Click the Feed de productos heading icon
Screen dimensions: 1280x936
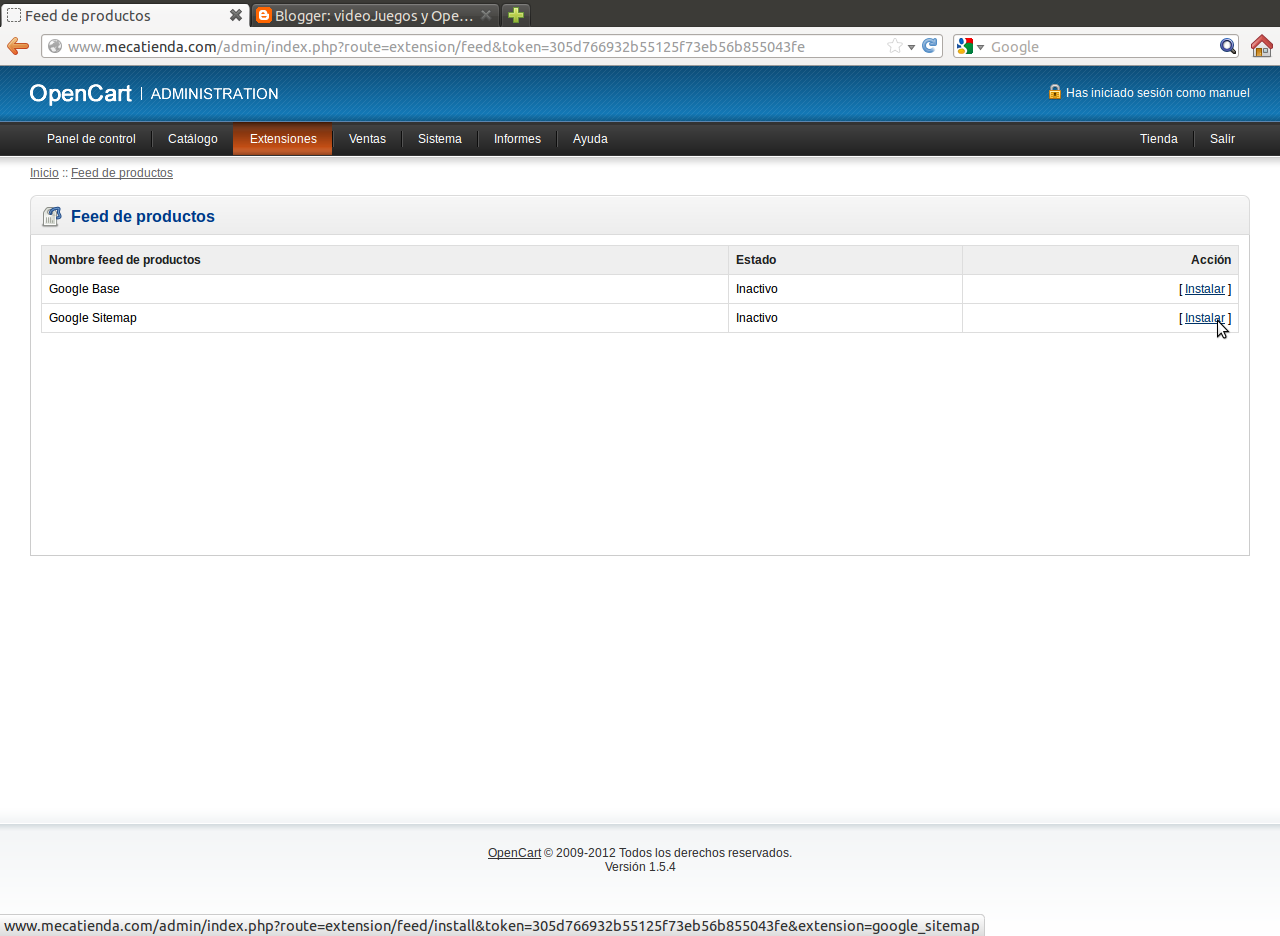pos(52,216)
